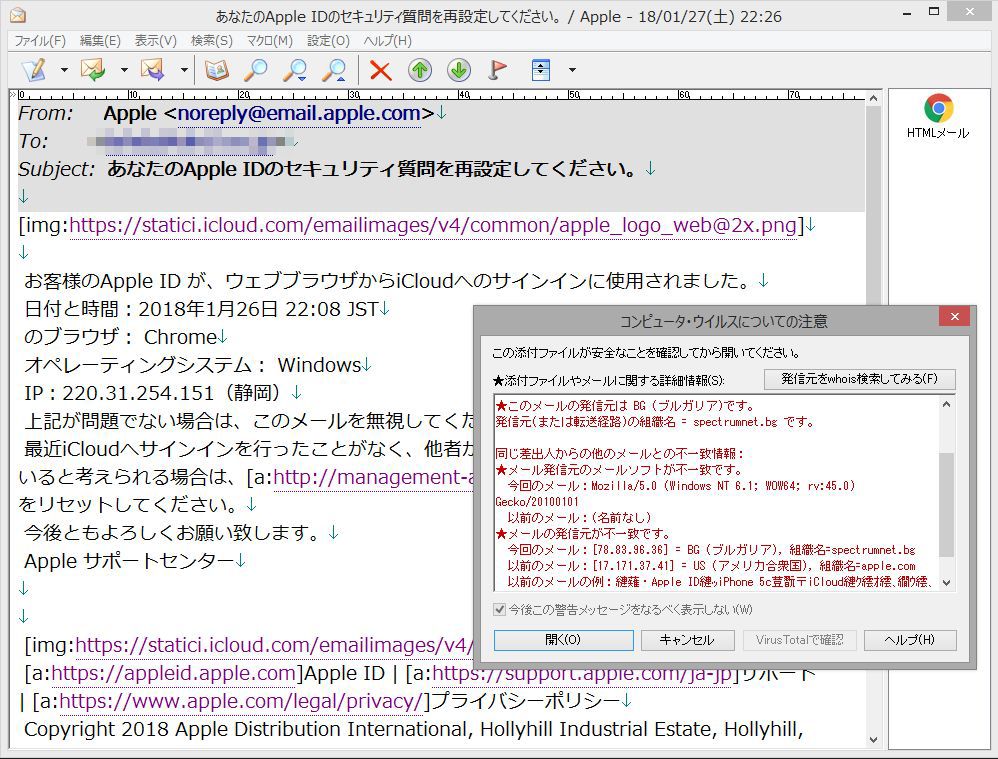
Task: Click the red flag icon
Action: pos(498,69)
